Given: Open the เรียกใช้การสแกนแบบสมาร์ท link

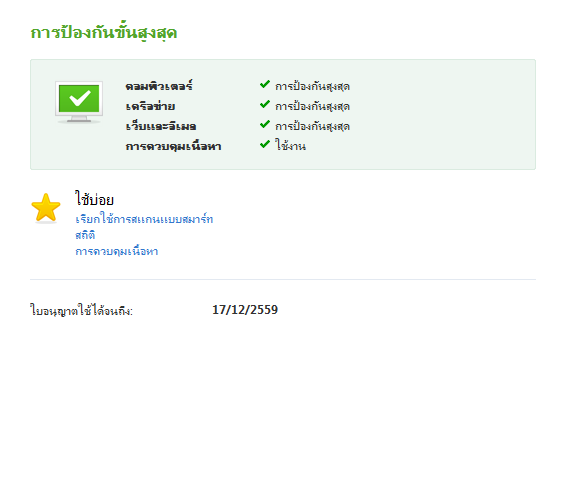Looking at the screenshot, I should pyautogui.click(x=144, y=219).
